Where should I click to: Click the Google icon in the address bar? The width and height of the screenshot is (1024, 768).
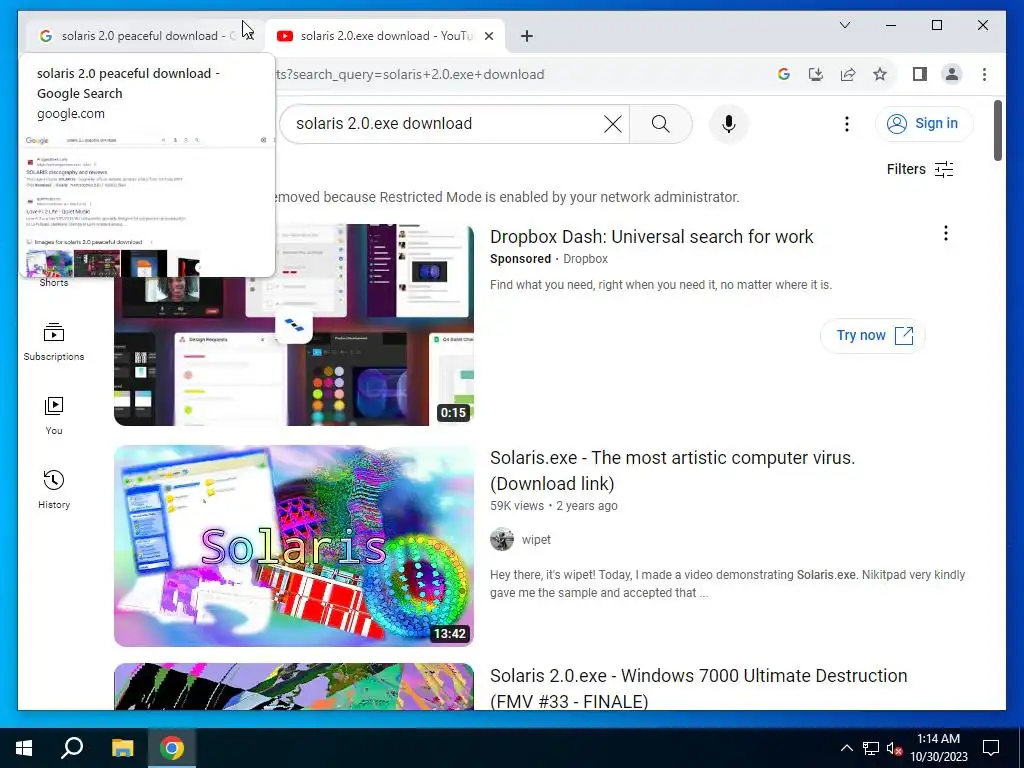[x=784, y=74]
